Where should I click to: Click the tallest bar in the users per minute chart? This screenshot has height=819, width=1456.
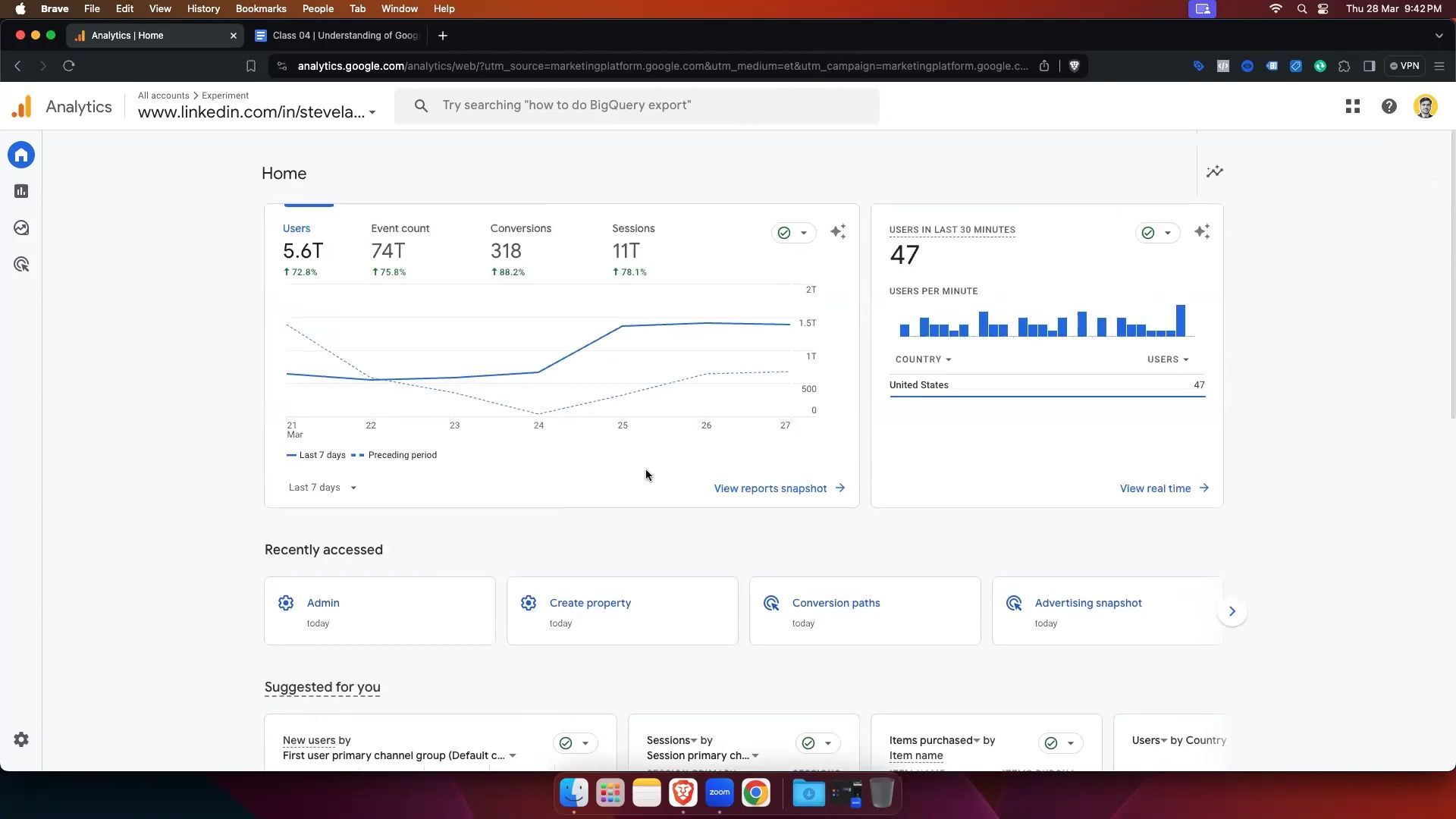point(1181,321)
